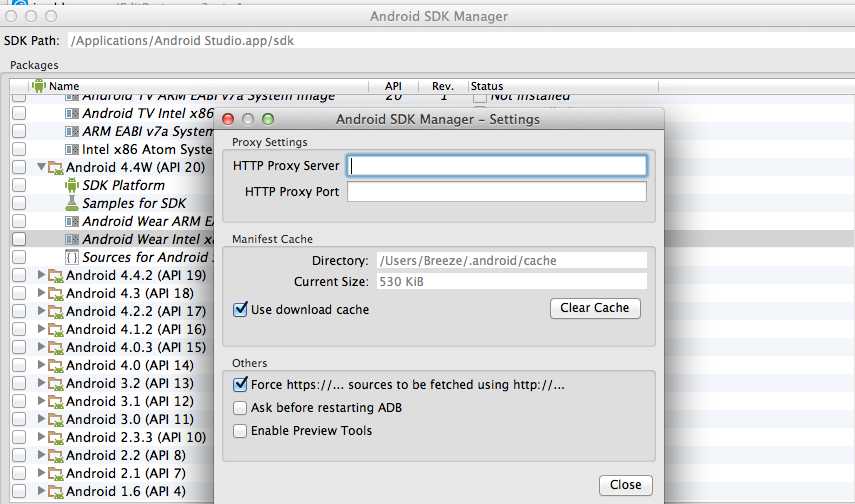Expand the Android 2.3.3 (API 10) group
The image size is (855, 504).
coord(41,437)
